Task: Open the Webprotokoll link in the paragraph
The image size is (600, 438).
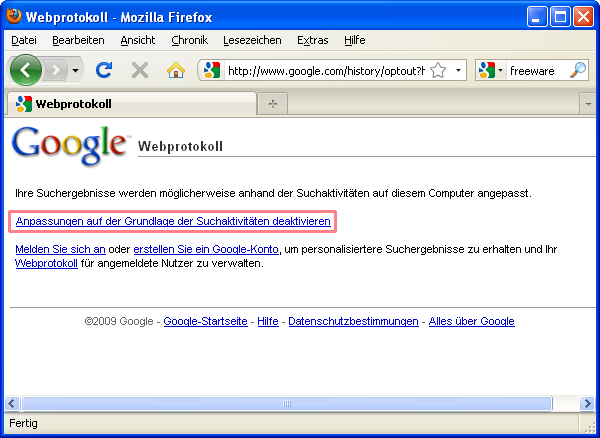Action: [x=46, y=264]
